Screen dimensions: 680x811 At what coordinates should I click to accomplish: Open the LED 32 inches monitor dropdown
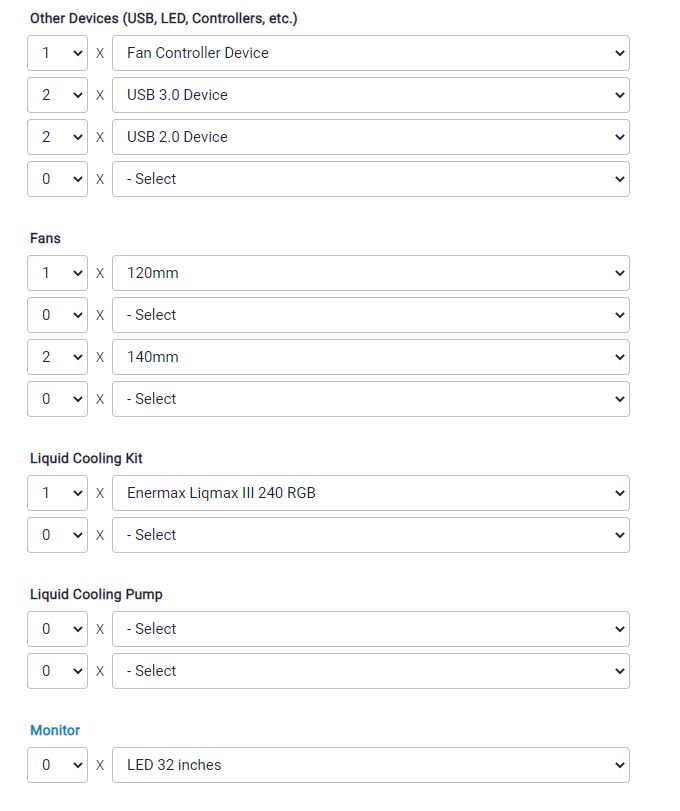[x=370, y=764]
